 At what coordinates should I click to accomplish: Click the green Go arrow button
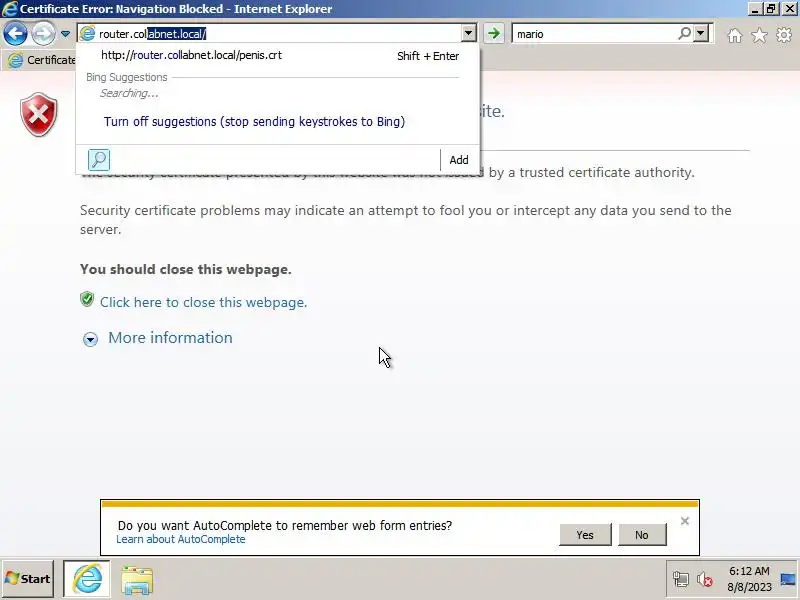tap(493, 34)
